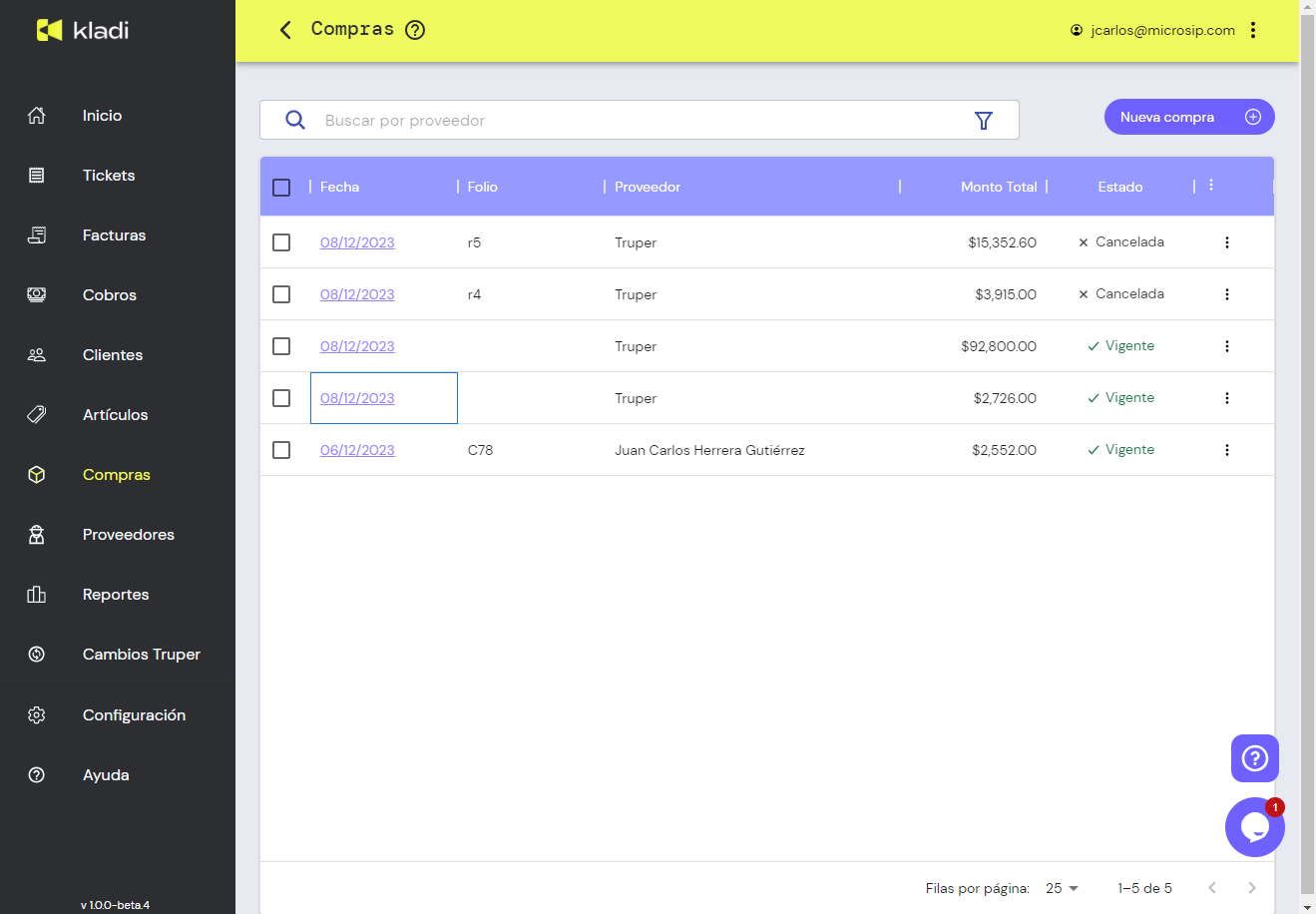Image resolution: width=1316 pixels, height=914 pixels.
Task: Click the Nueva compra button
Action: coord(1188,117)
